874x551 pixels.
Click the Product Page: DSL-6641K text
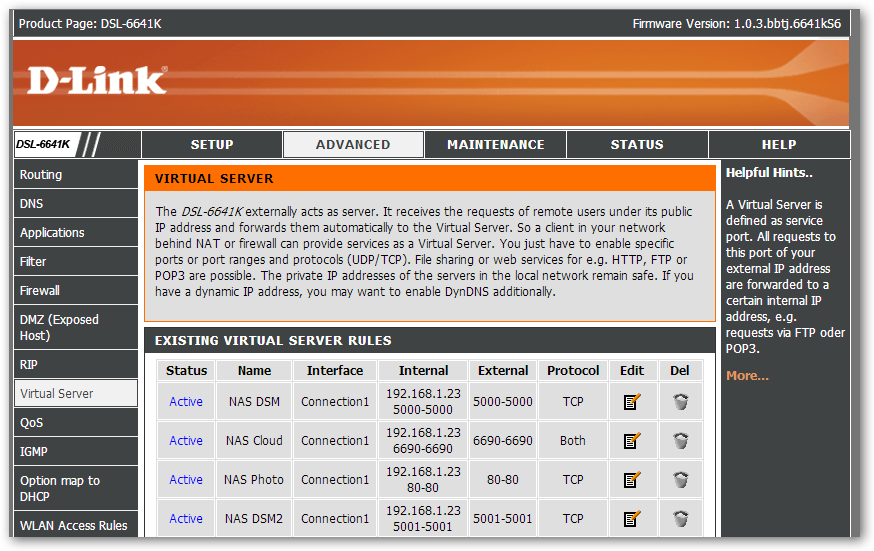[90, 24]
